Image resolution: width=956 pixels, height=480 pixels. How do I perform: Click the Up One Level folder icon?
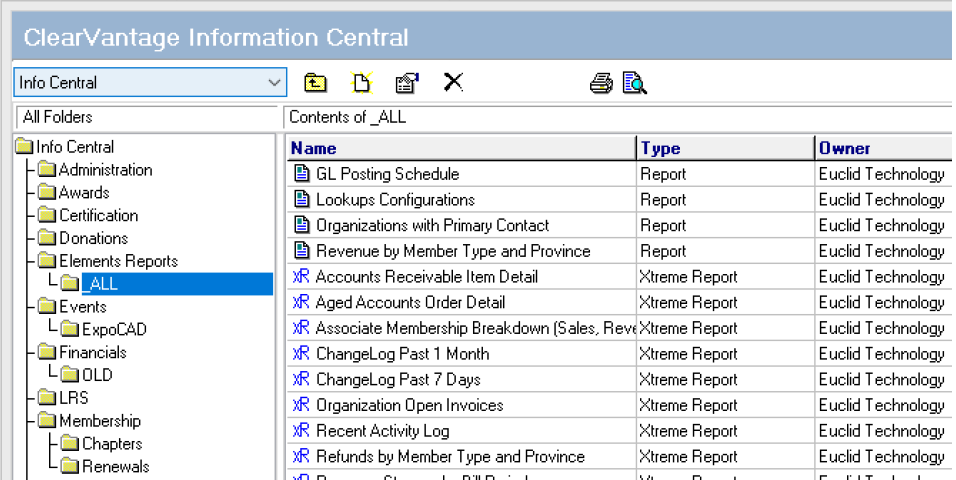click(x=315, y=83)
